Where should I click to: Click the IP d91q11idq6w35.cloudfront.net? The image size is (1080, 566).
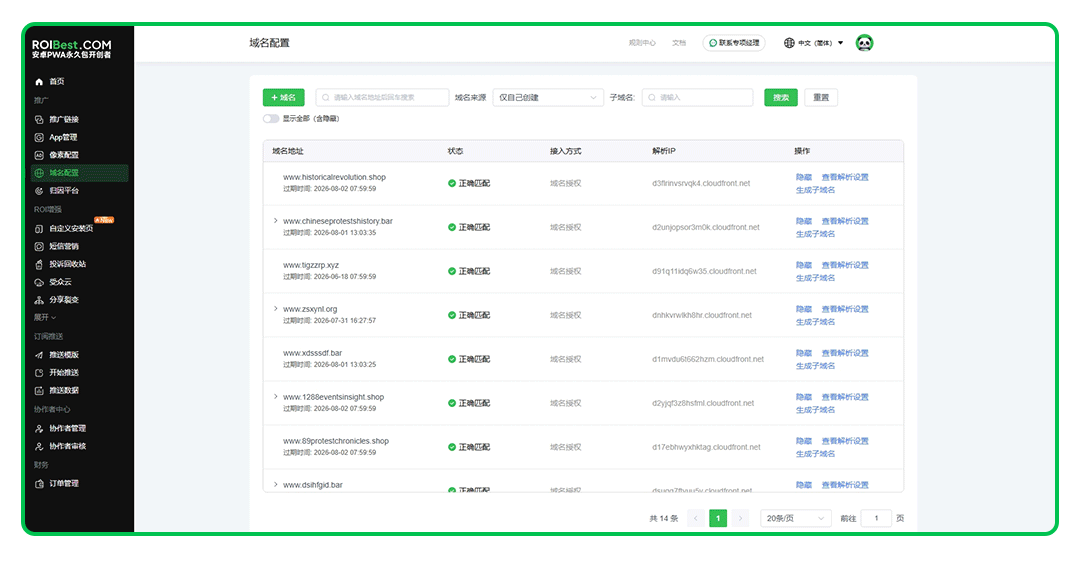click(x=704, y=271)
